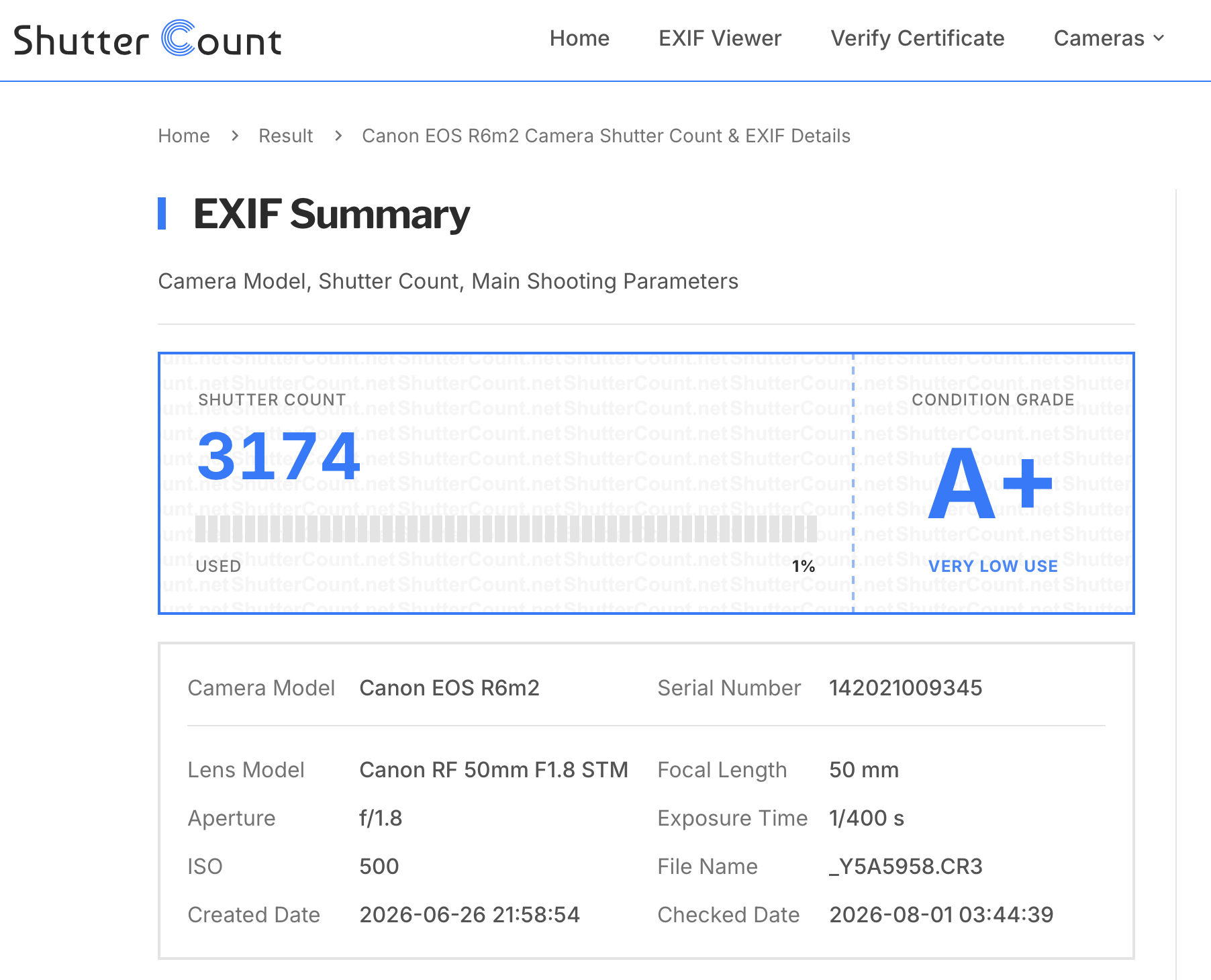The image size is (1211, 980).
Task: Click the Shutter Count logo
Action: click(148, 39)
